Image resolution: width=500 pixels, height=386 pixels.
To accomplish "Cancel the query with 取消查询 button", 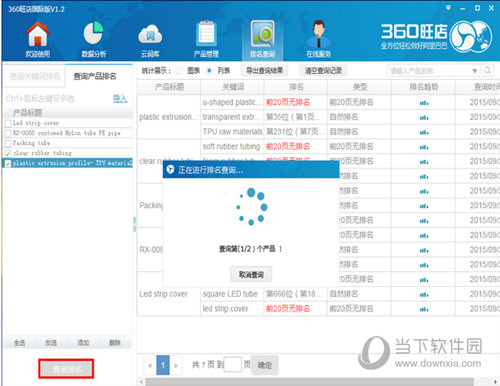I will point(251,274).
